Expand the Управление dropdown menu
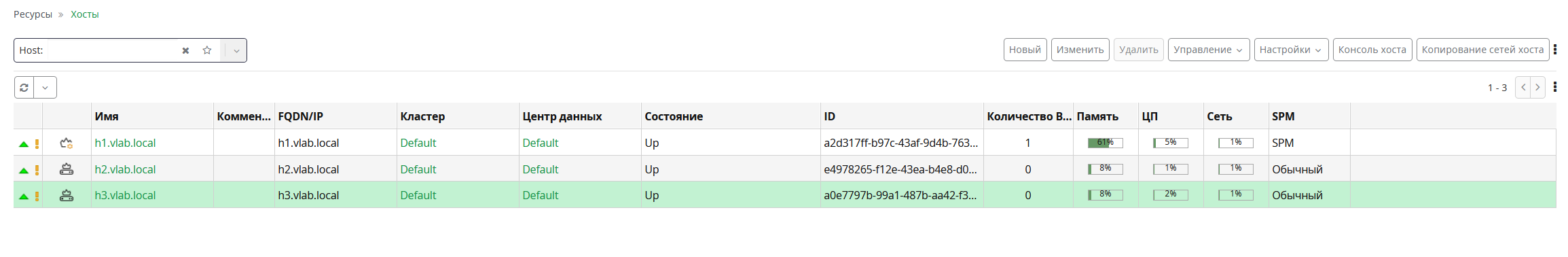The width and height of the screenshot is (1568, 257). [1209, 50]
